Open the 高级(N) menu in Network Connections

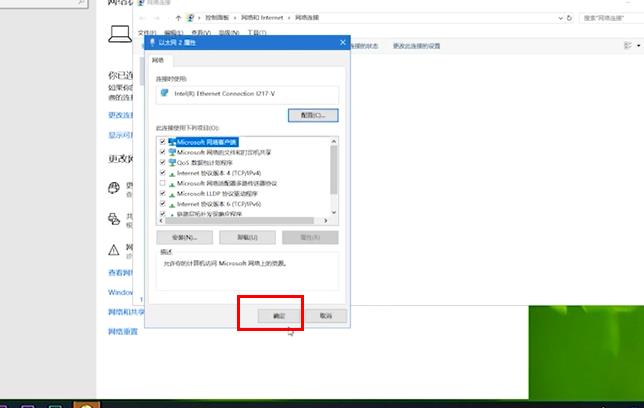[x=229, y=32]
